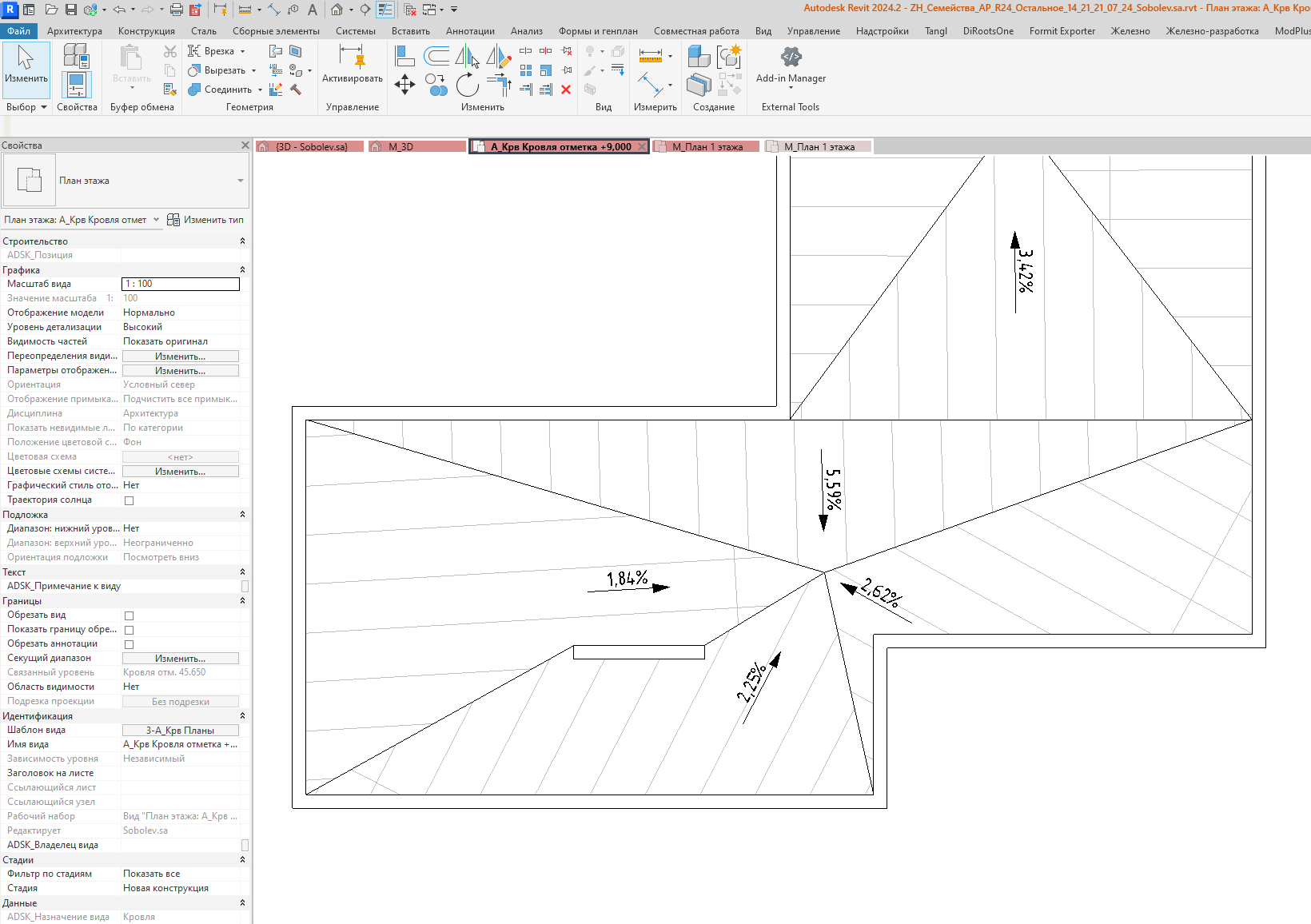
Task: Choose the Offset tool
Action: pos(436,55)
